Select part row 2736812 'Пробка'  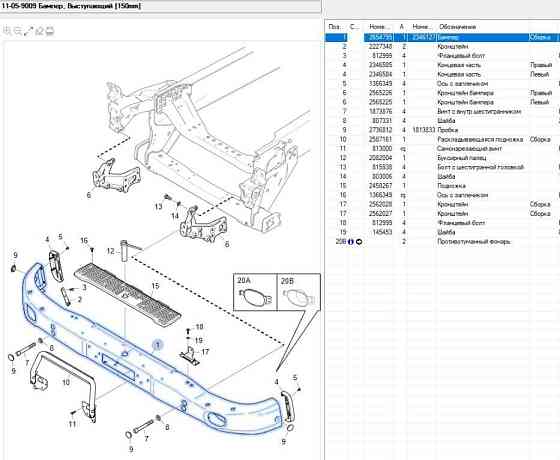[x=442, y=130]
